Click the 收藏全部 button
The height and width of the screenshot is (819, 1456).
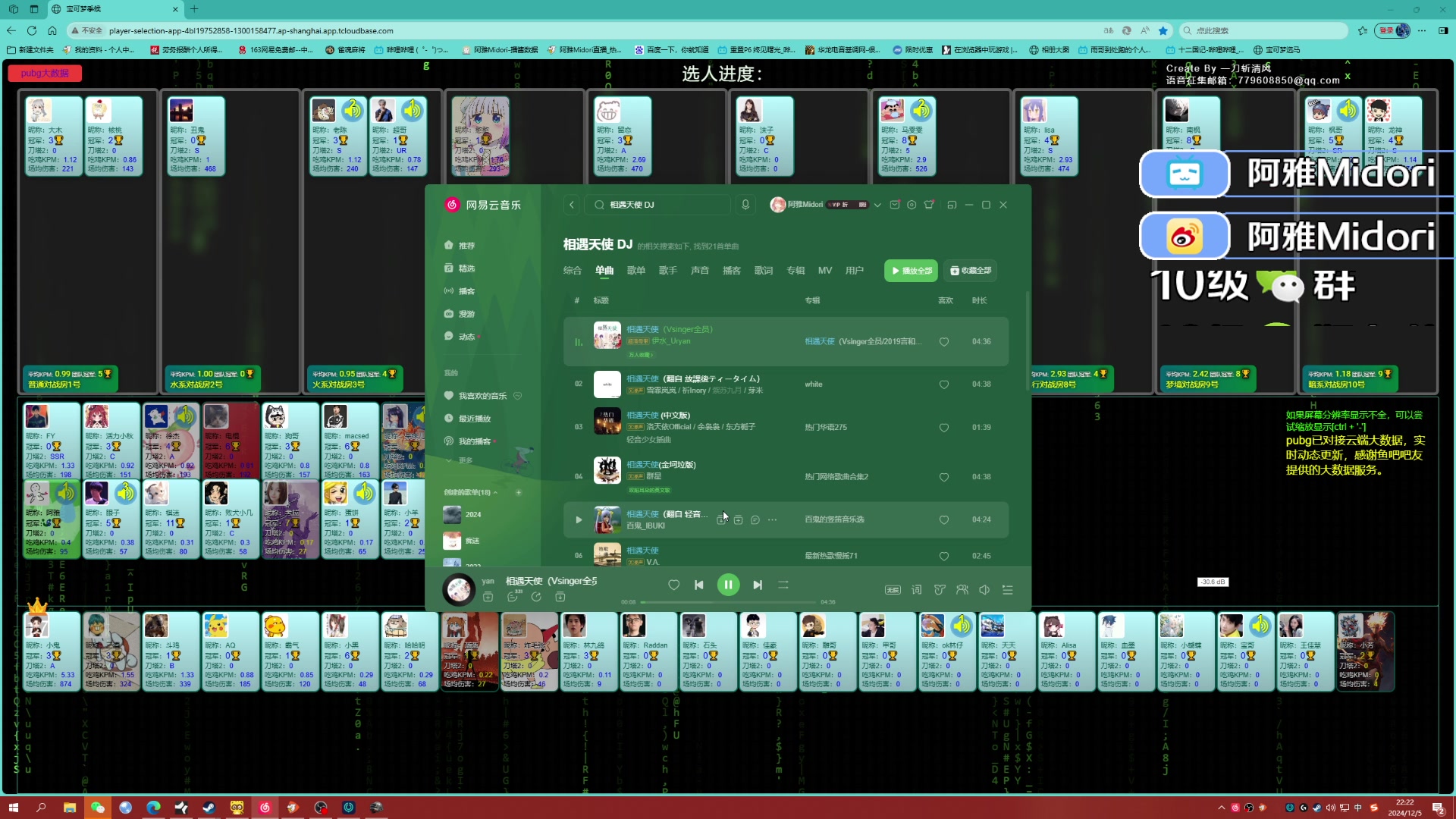point(970,271)
